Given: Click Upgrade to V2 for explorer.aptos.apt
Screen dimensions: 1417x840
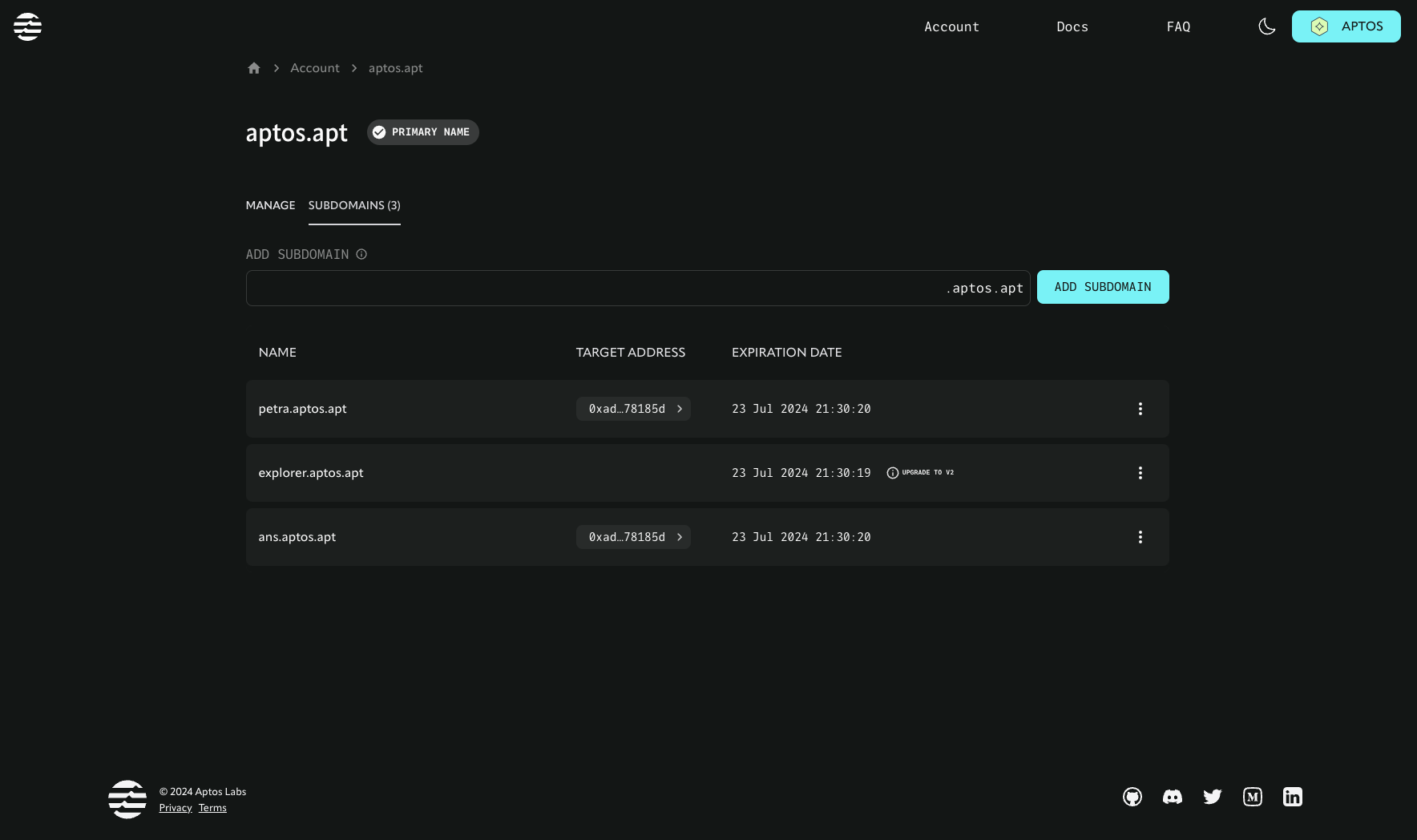Looking at the screenshot, I should pyautogui.click(x=921, y=473).
